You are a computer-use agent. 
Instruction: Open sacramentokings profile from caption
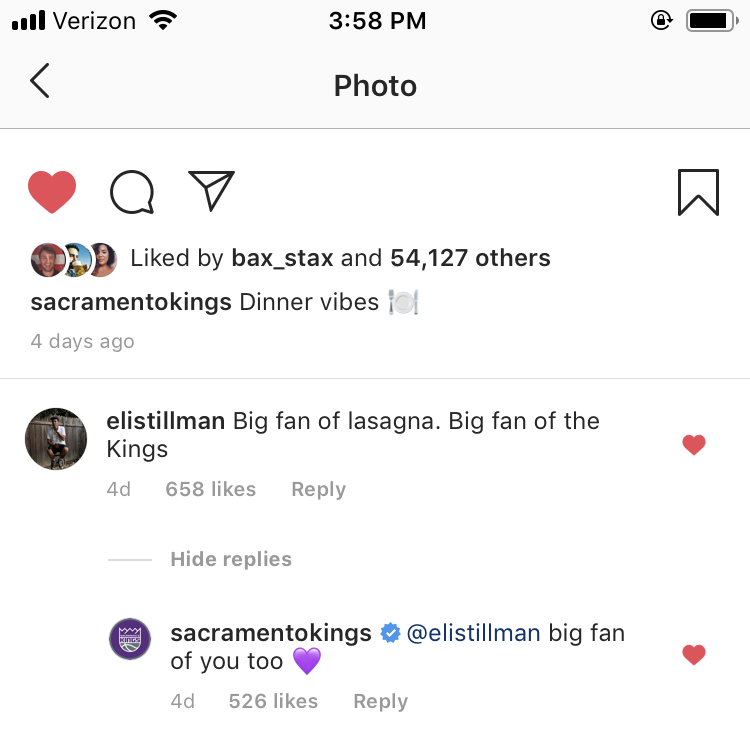pyautogui.click(x=131, y=303)
